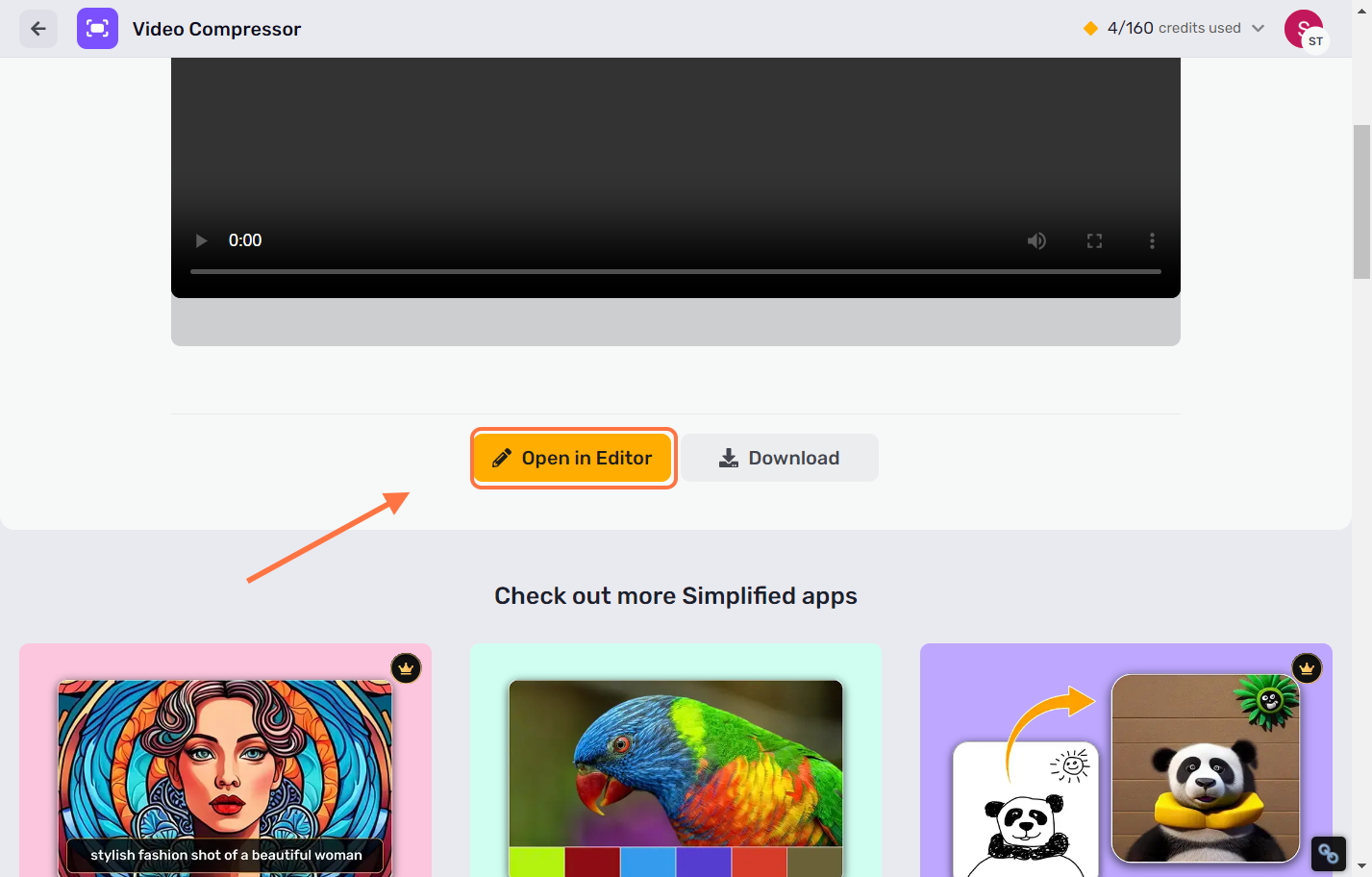Download the compressed video
The width and height of the screenshot is (1372, 877).
(x=781, y=458)
